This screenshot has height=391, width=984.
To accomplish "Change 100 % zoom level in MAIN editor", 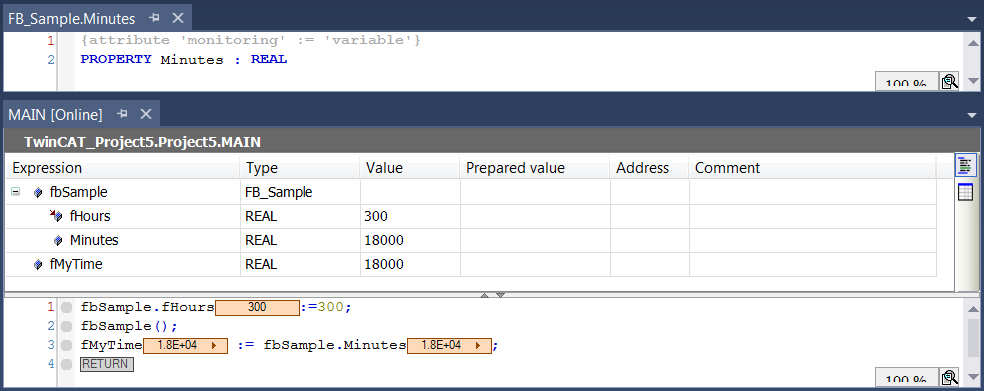I will [907, 378].
